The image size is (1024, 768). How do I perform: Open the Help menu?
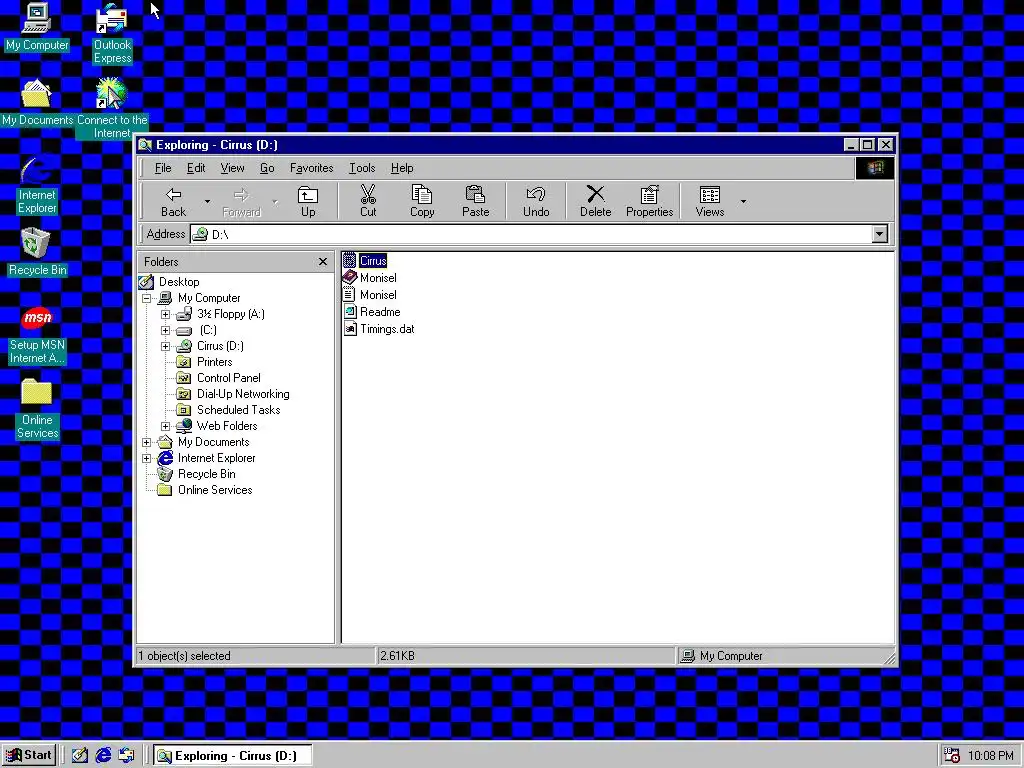[402, 168]
